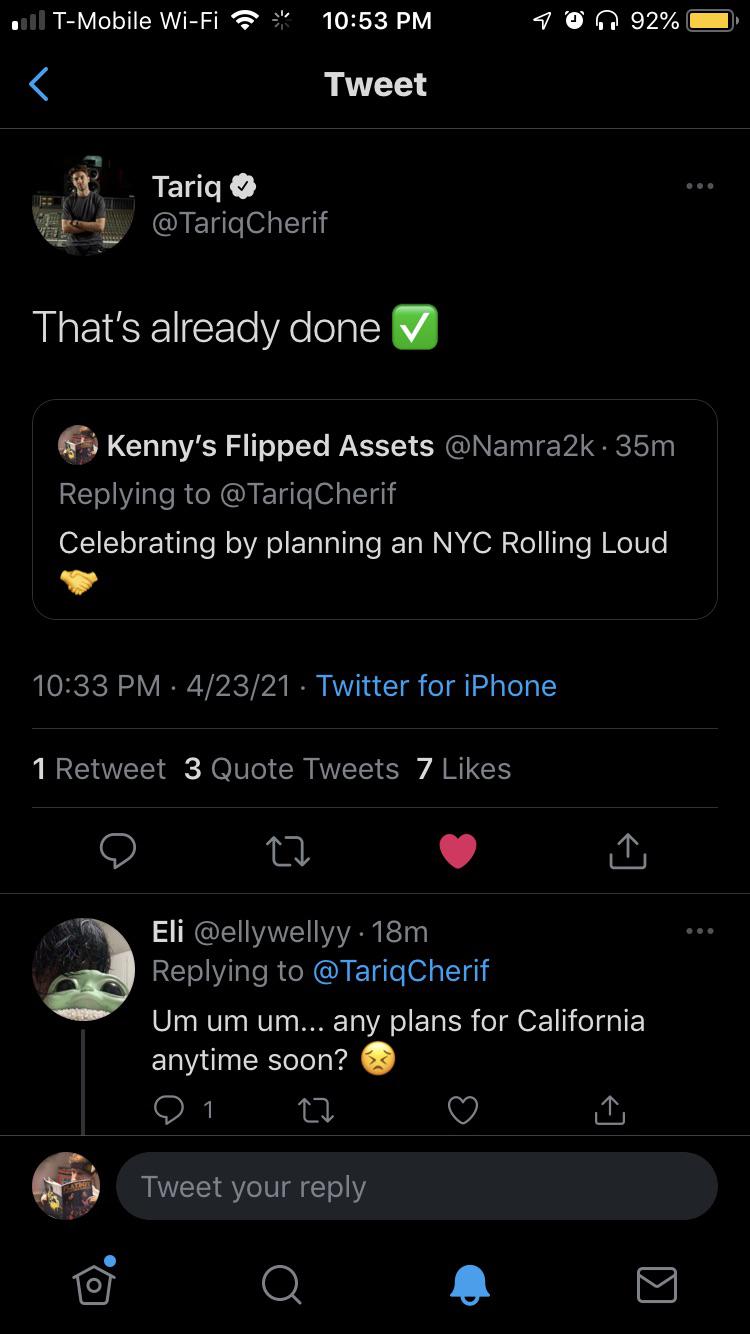Open more options for Eli's reply
The image size is (750, 1334).
coord(699,931)
